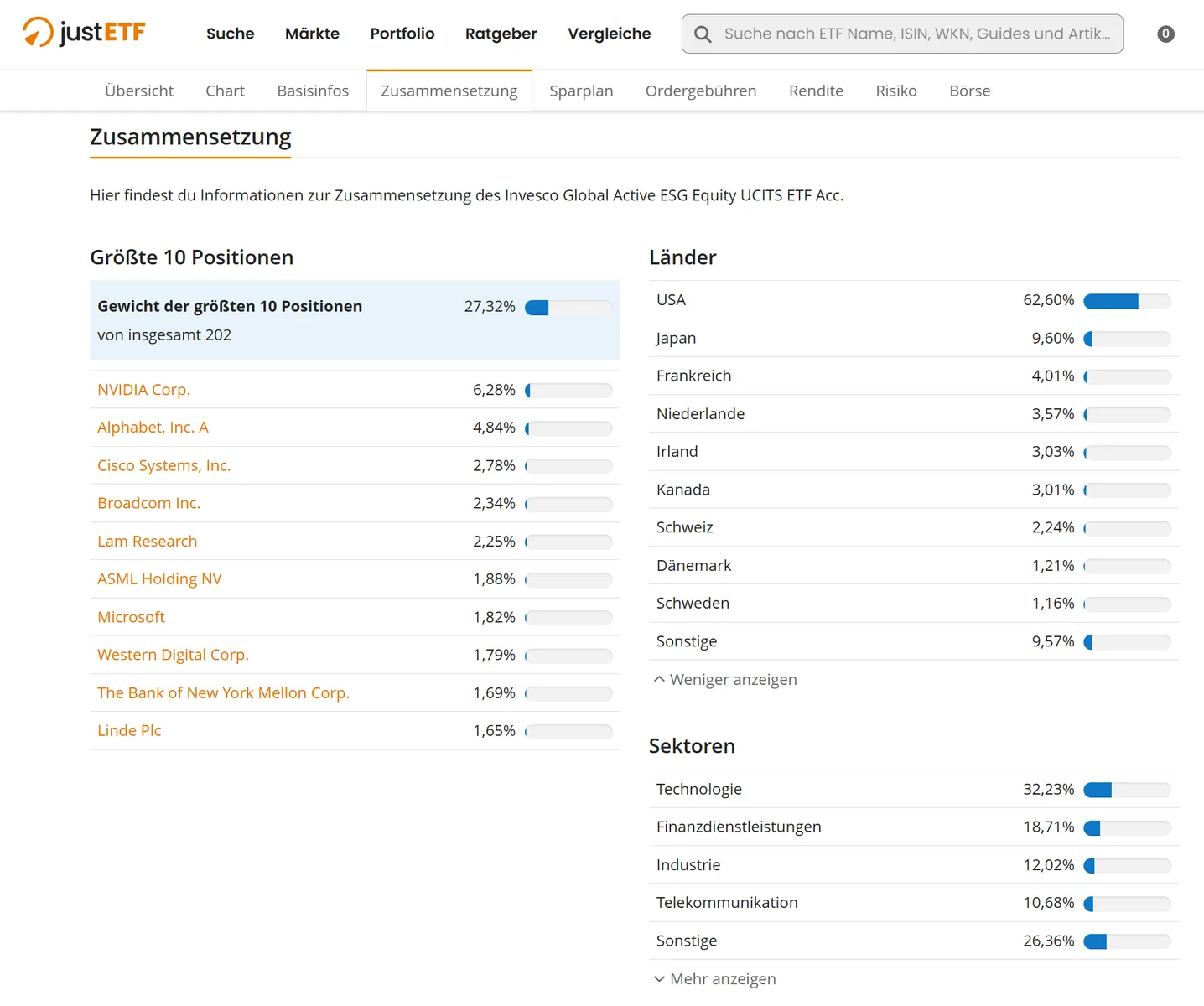
Task: Click the Irland country row label
Action: [x=677, y=452]
